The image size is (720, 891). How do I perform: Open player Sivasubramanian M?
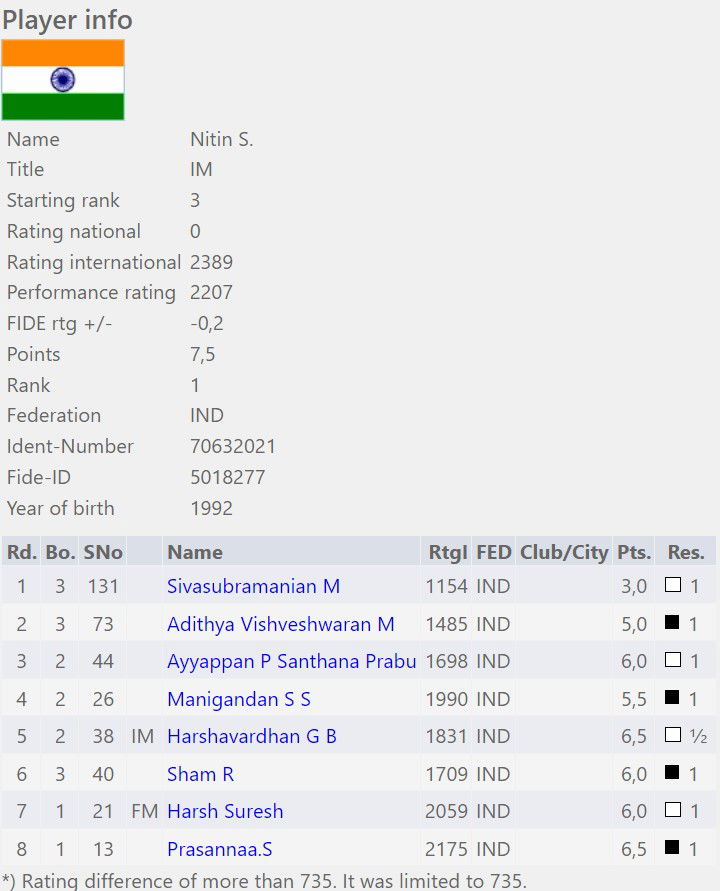253,586
